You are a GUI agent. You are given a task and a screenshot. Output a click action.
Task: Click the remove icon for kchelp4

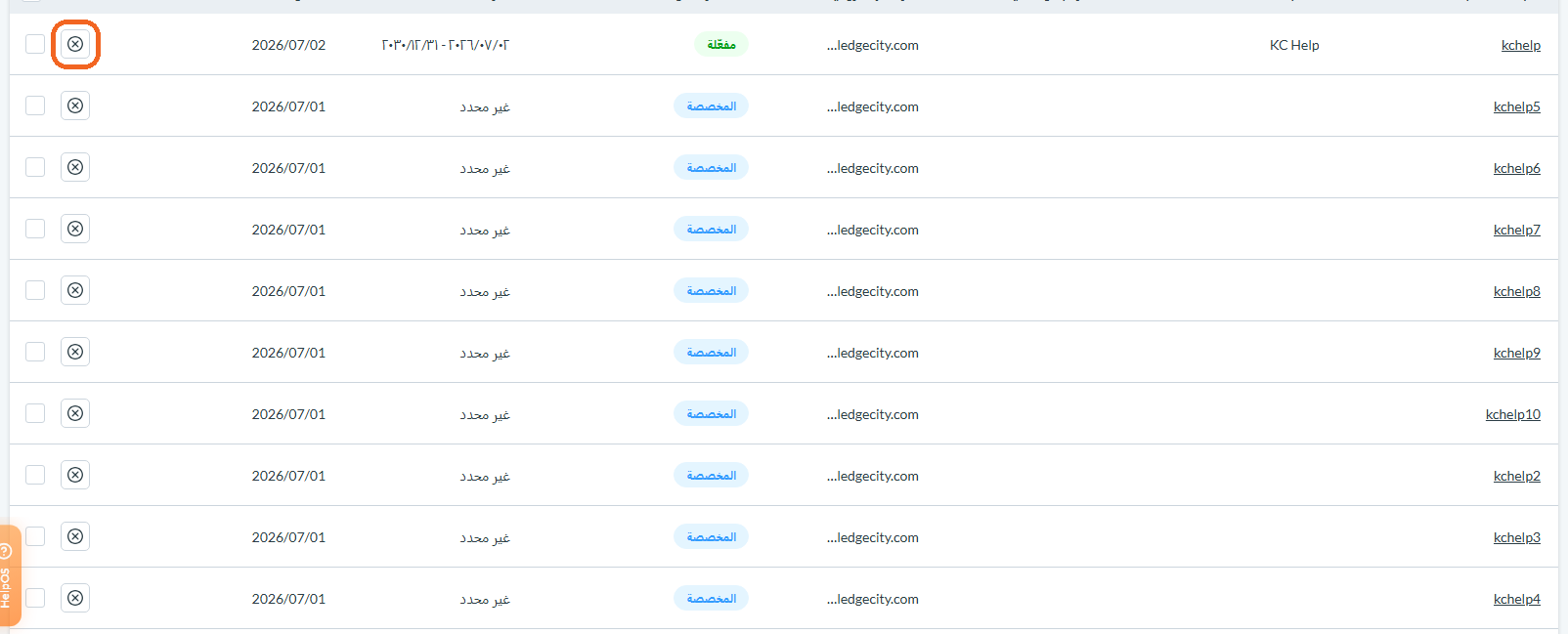coord(75,598)
